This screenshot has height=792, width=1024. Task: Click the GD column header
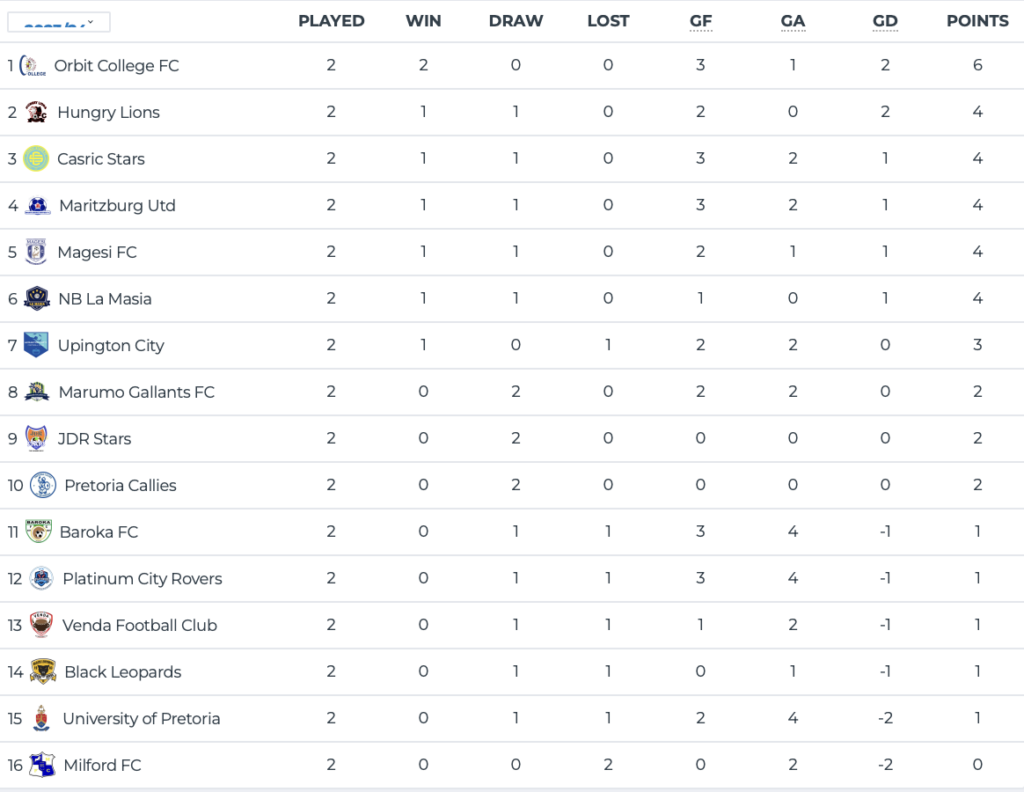coord(885,21)
